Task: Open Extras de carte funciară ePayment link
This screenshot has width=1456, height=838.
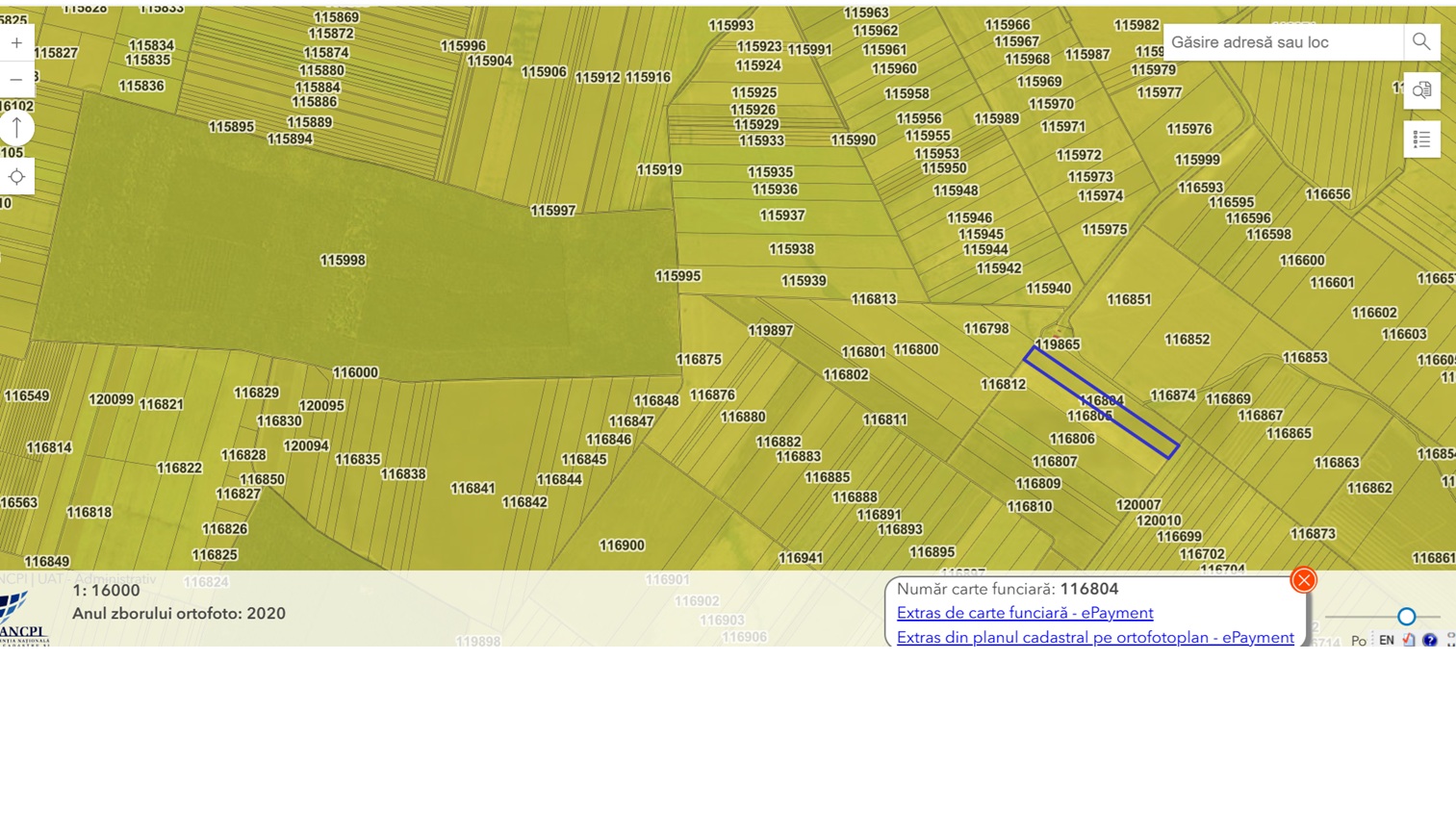Action: point(1025,613)
